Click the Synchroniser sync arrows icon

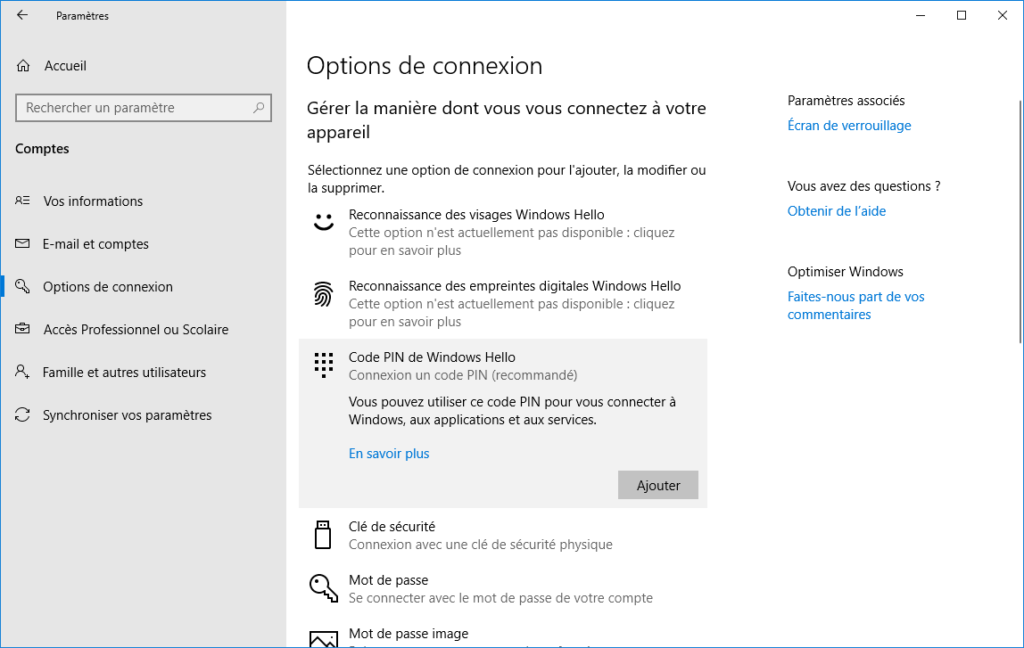tap(22, 415)
